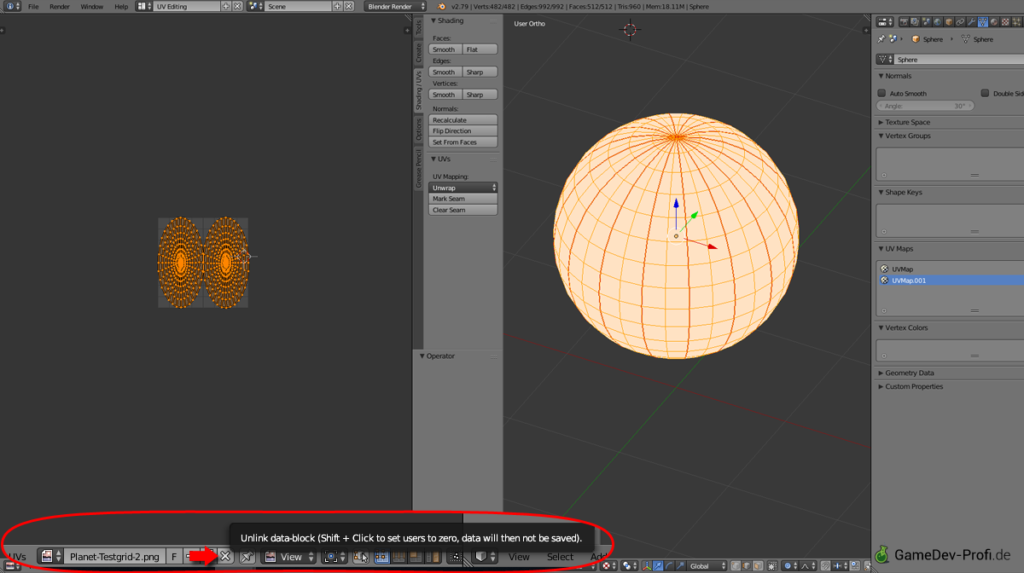Click the rotate manipulator arc icon

(x=669, y=566)
